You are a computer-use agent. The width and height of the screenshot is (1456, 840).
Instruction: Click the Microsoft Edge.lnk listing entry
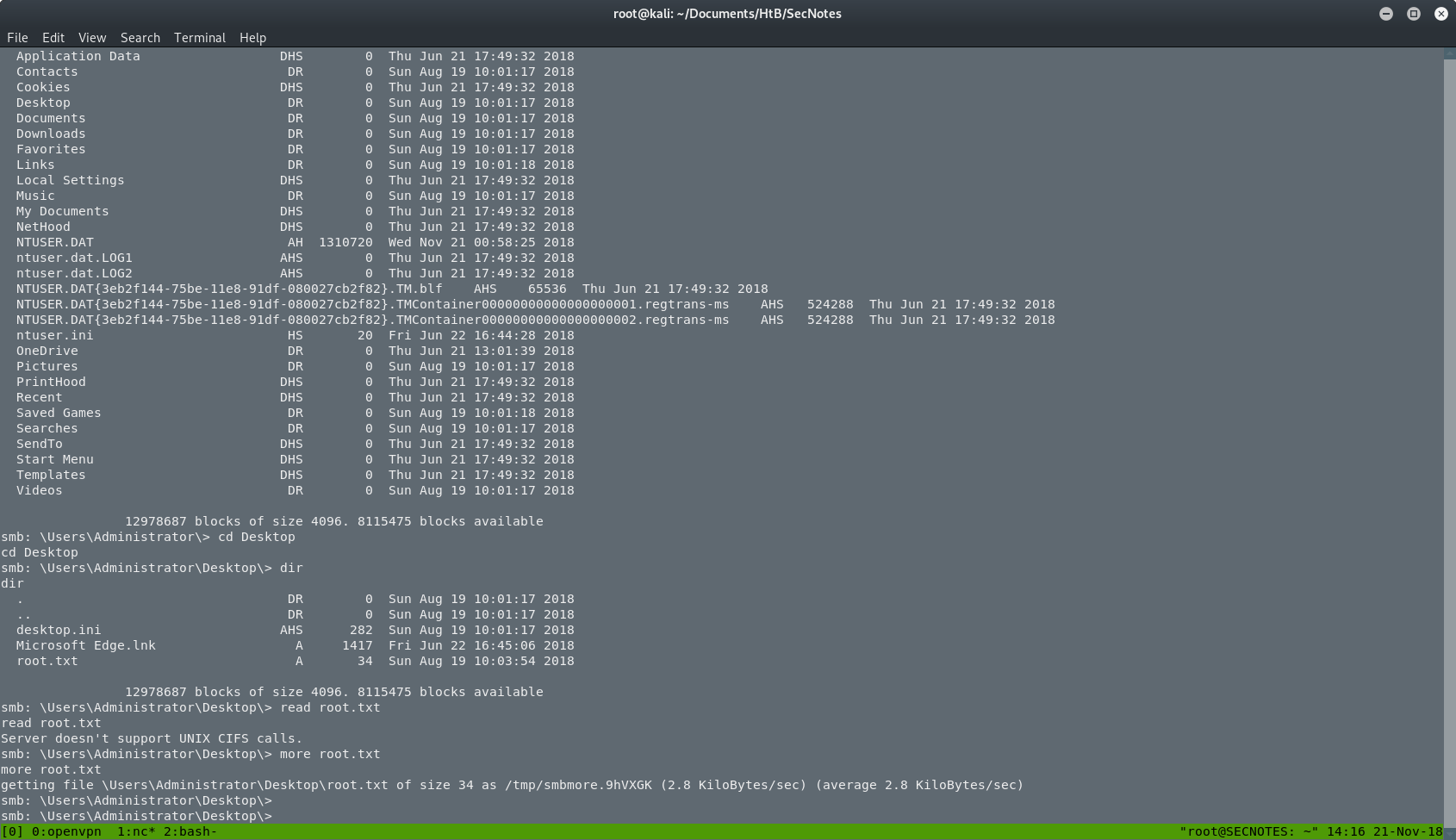click(x=86, y=645)
